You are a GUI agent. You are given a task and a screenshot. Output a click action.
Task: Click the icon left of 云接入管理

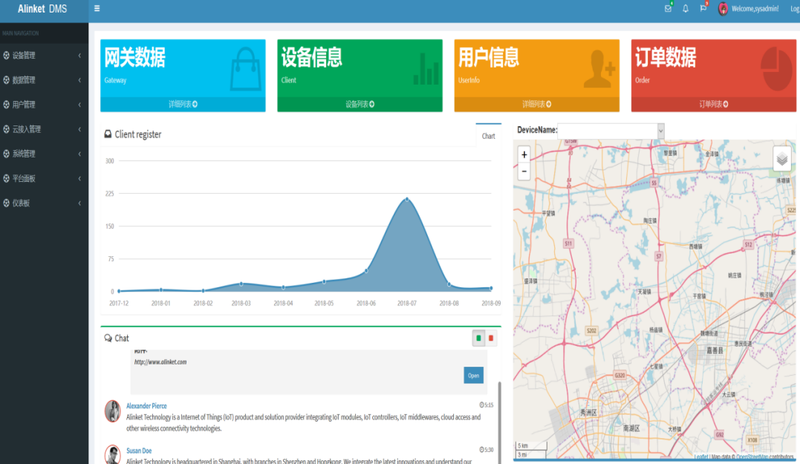[6, 129]
